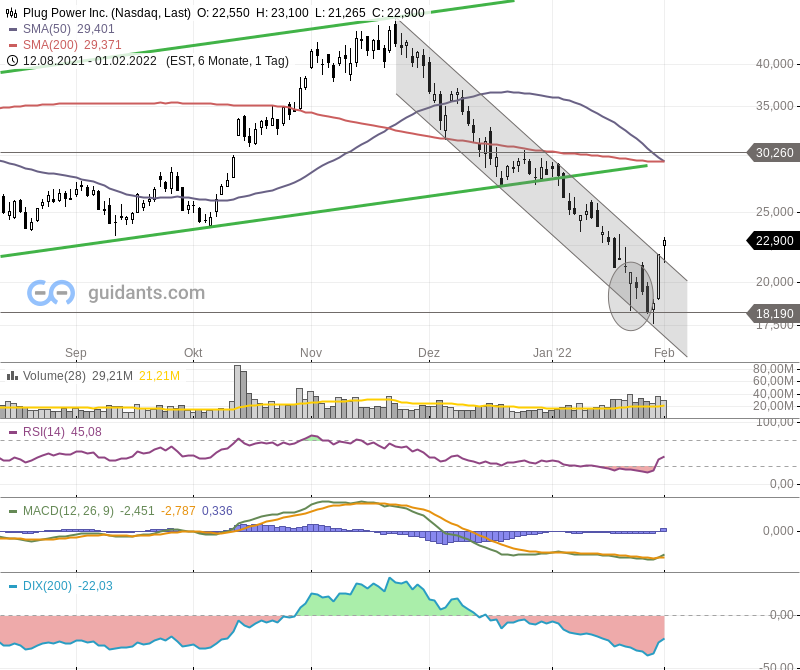Click the volume bars icon beside Volume(28)
Image resolution: width=800 pixels, height=670 pixels.
click(x=12, y=376)
